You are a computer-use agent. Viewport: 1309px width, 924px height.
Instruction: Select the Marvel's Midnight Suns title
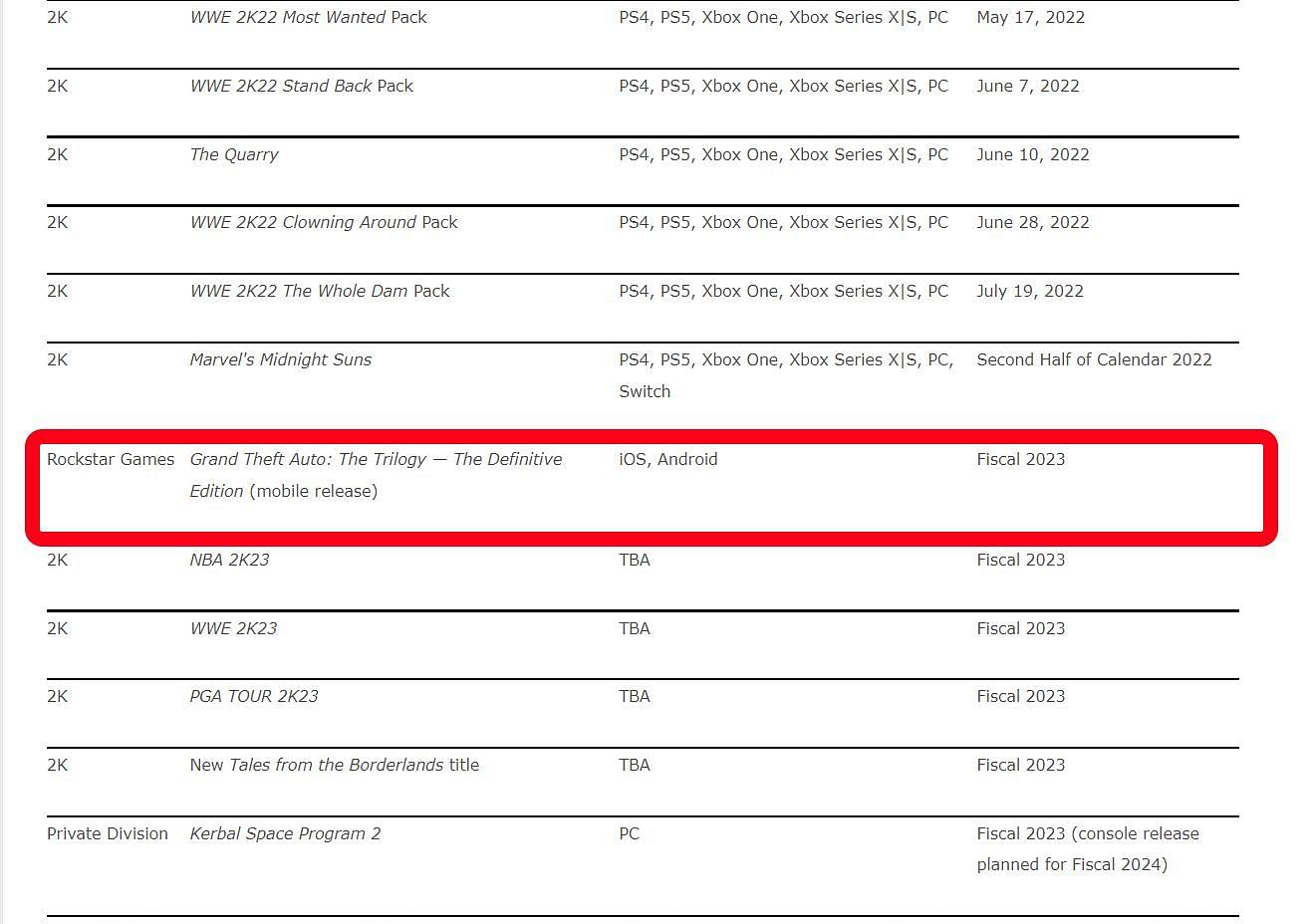(280, 359)
